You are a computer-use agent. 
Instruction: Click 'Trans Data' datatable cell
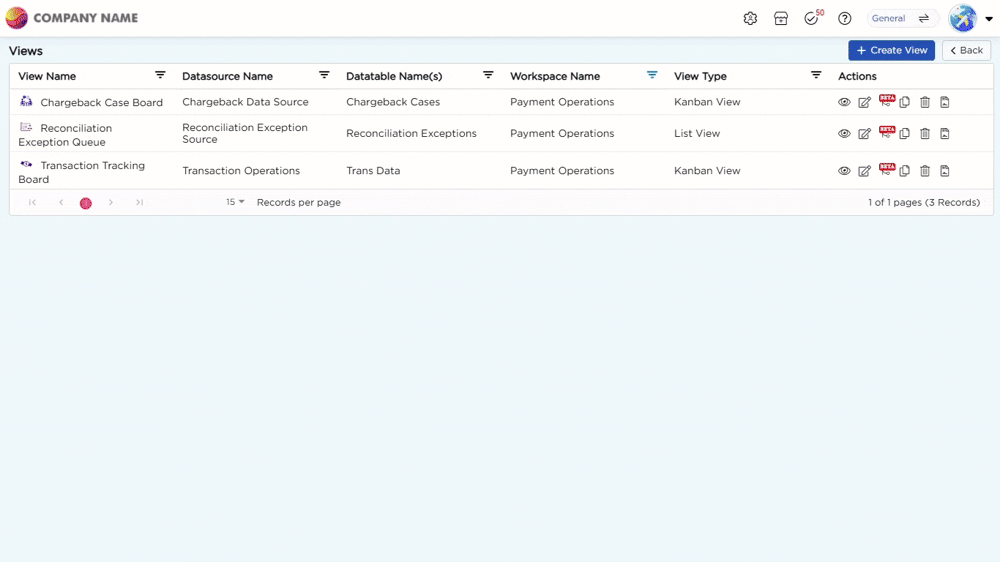(373, 171)
